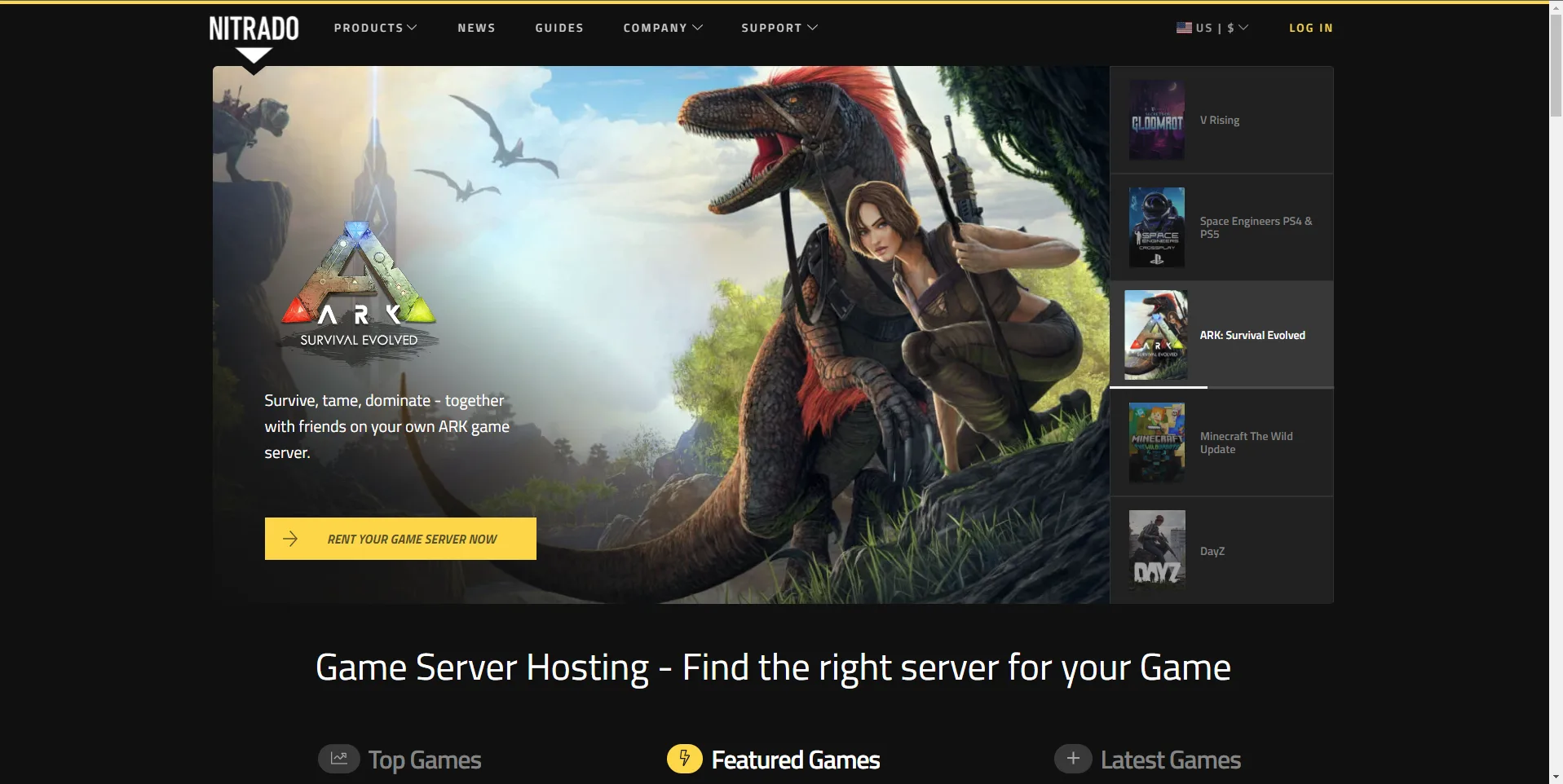1563x784 pixels.
Task: Select Space Engineers PS4 & PS5 label
Action: (1256, 227)
